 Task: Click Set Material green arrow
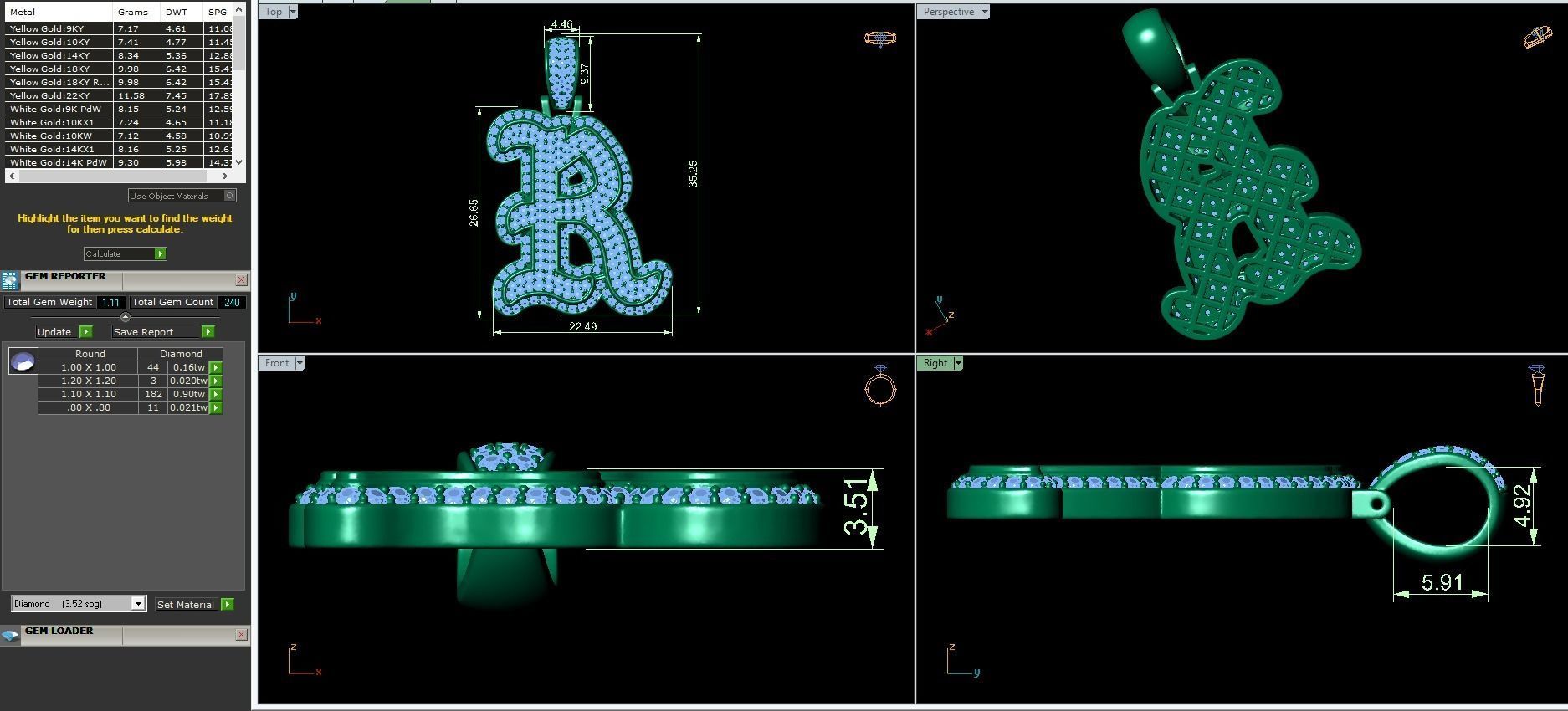pos(228,604)
